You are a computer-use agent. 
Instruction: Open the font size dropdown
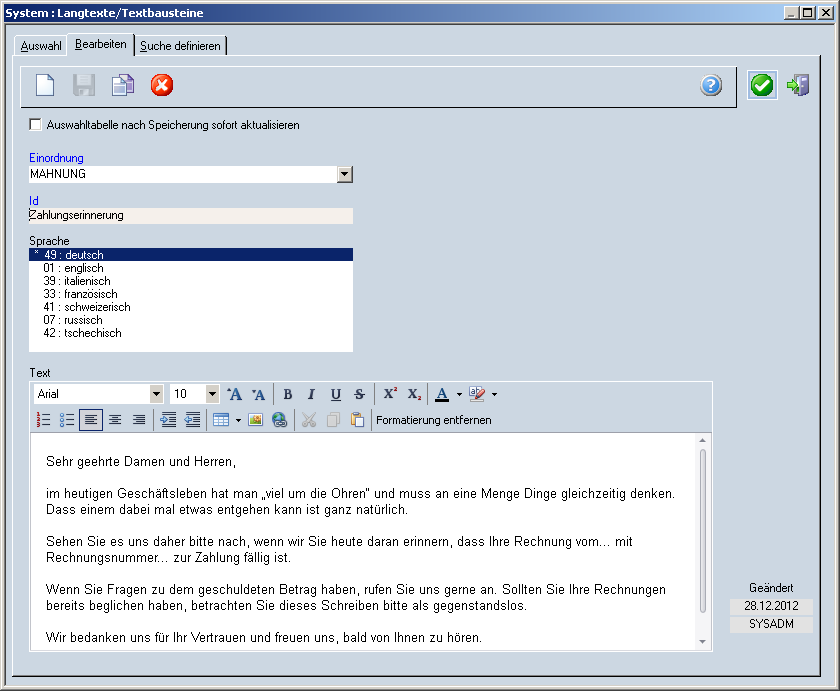(212, 394)
